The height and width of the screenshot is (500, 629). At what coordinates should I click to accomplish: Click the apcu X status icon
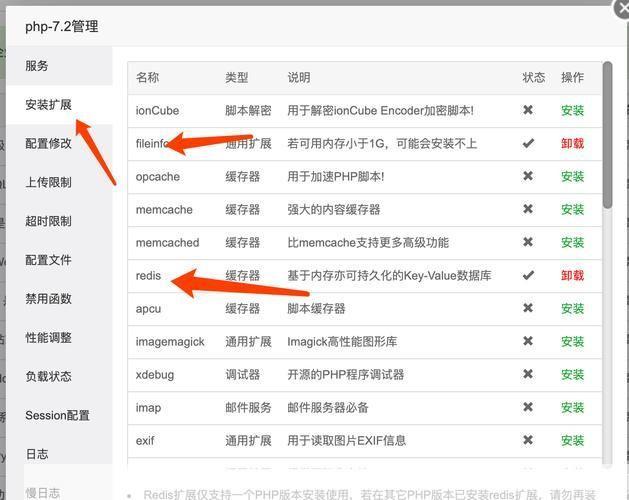pos(528,308)
